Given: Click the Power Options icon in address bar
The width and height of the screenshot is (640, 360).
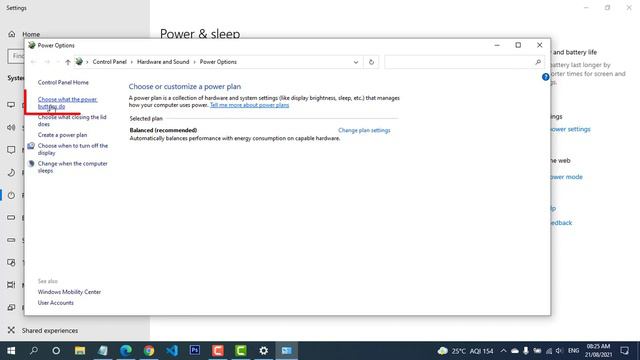Looking at the screenshot, I should click(x=79, y=62).
